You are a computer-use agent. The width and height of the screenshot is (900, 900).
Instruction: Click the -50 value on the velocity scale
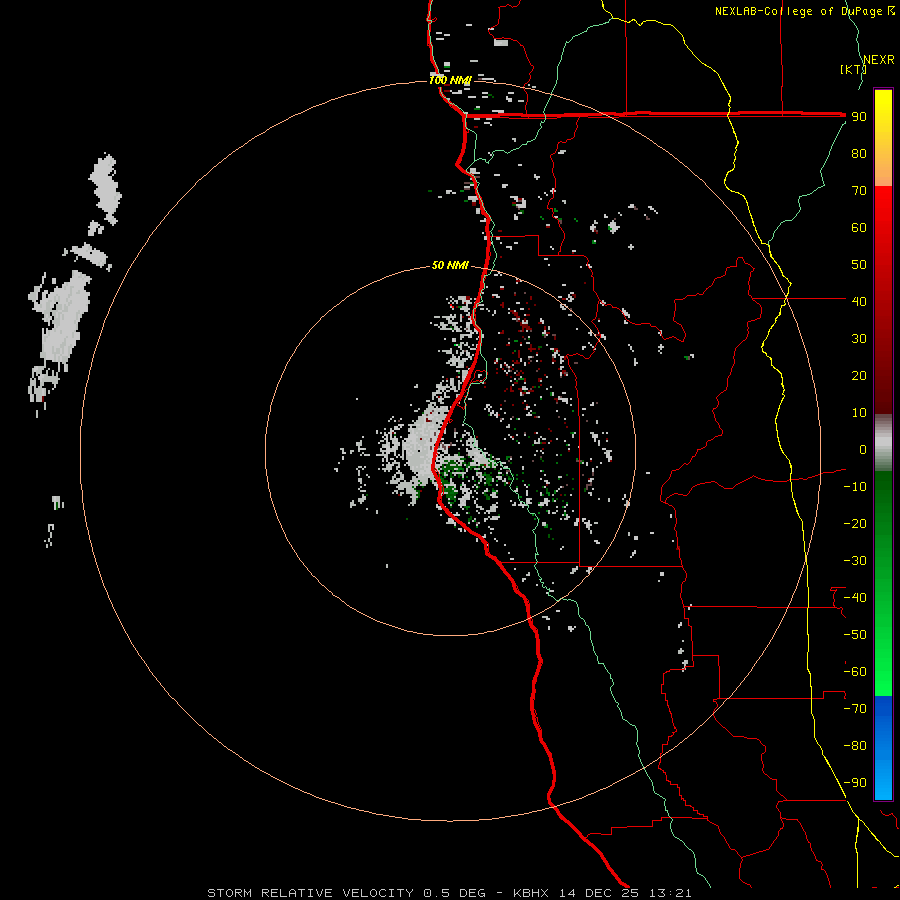click(x=855, y=635)
